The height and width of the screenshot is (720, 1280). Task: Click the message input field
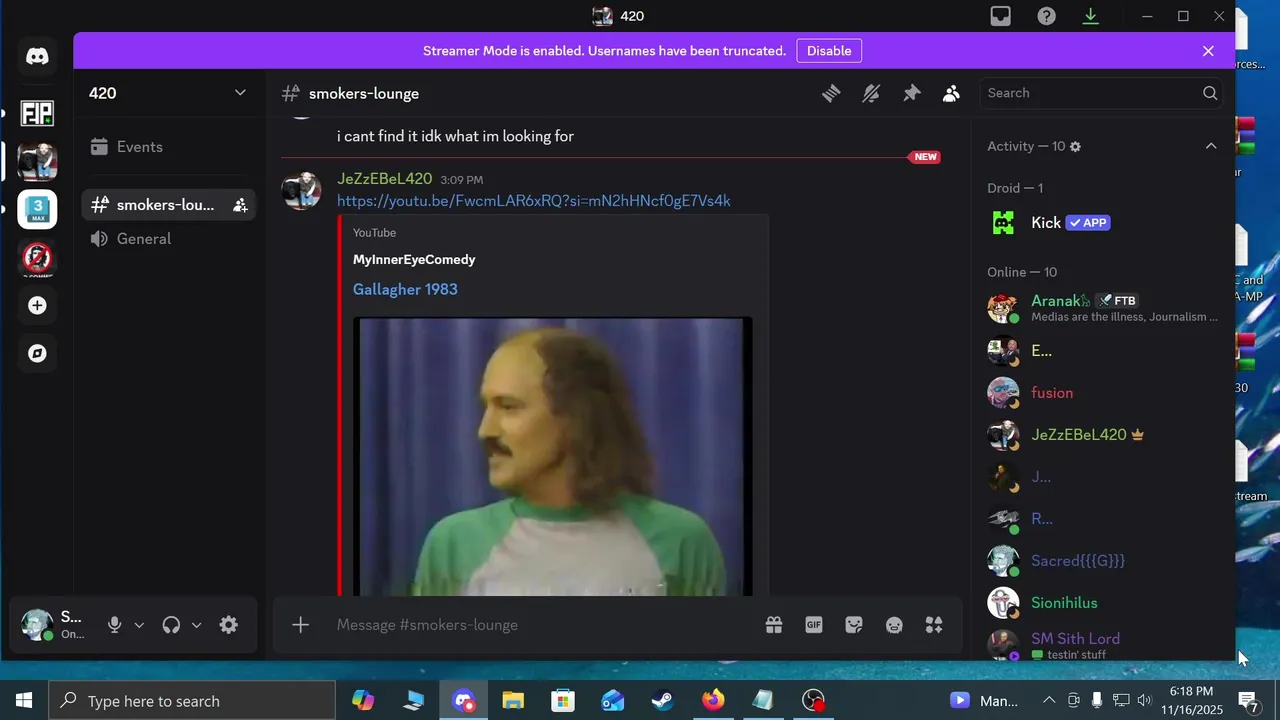540,625
